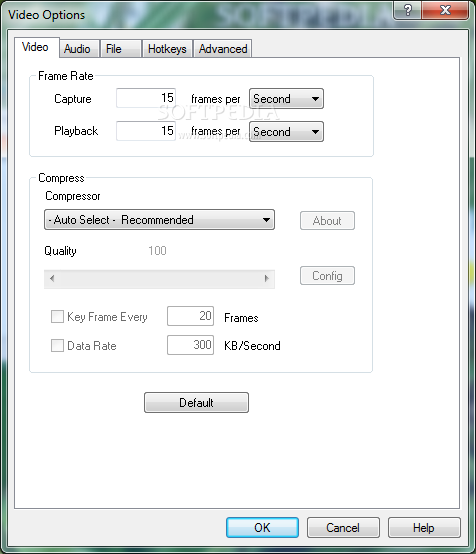Click the Quality value 100

tap(157, 251)
